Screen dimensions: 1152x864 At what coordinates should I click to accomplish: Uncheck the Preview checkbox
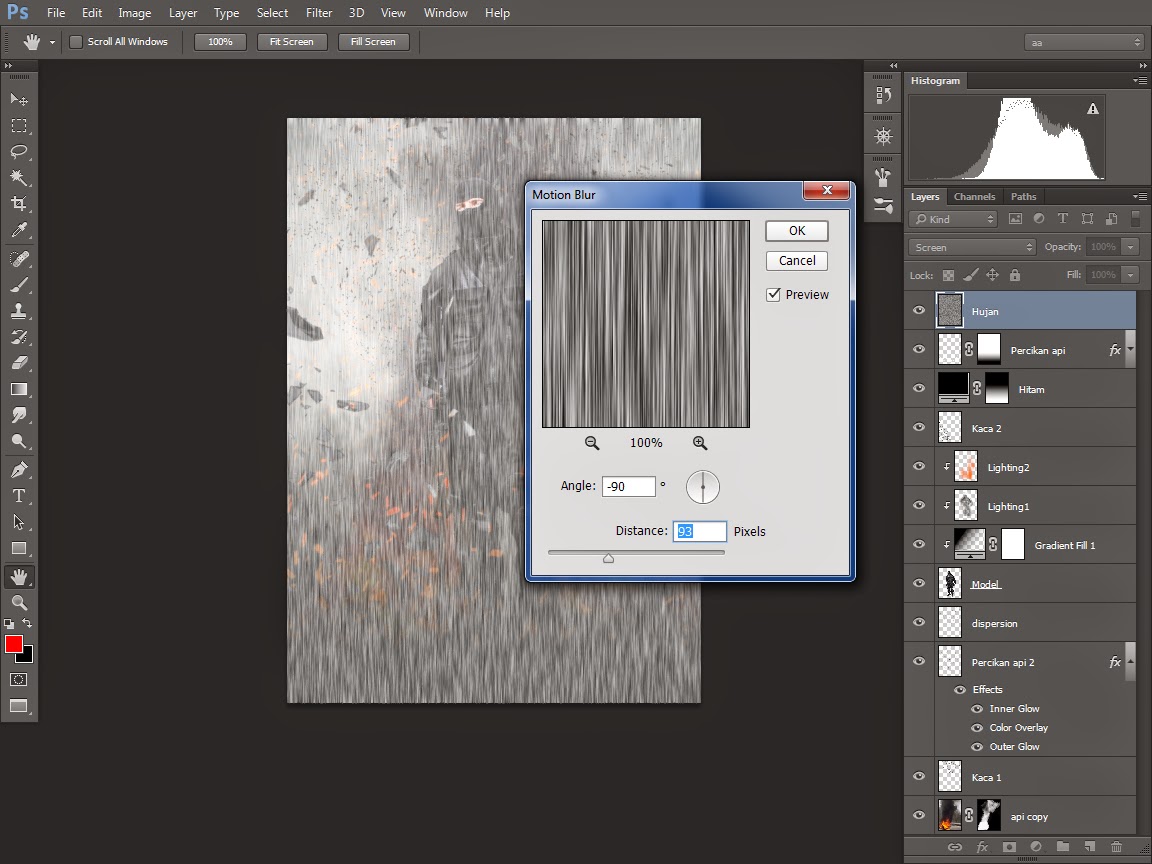[x=773, y=294]
